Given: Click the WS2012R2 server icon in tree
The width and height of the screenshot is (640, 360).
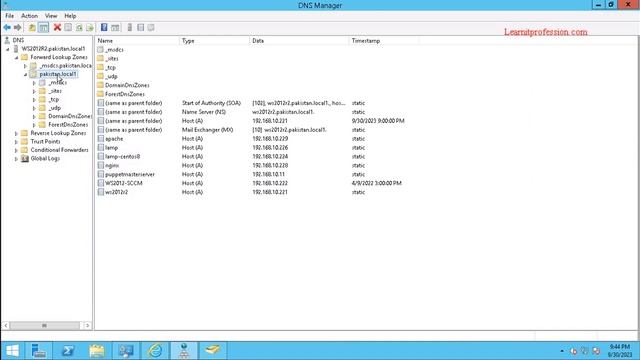Looking at the screenshot, I should coord(16,49).
